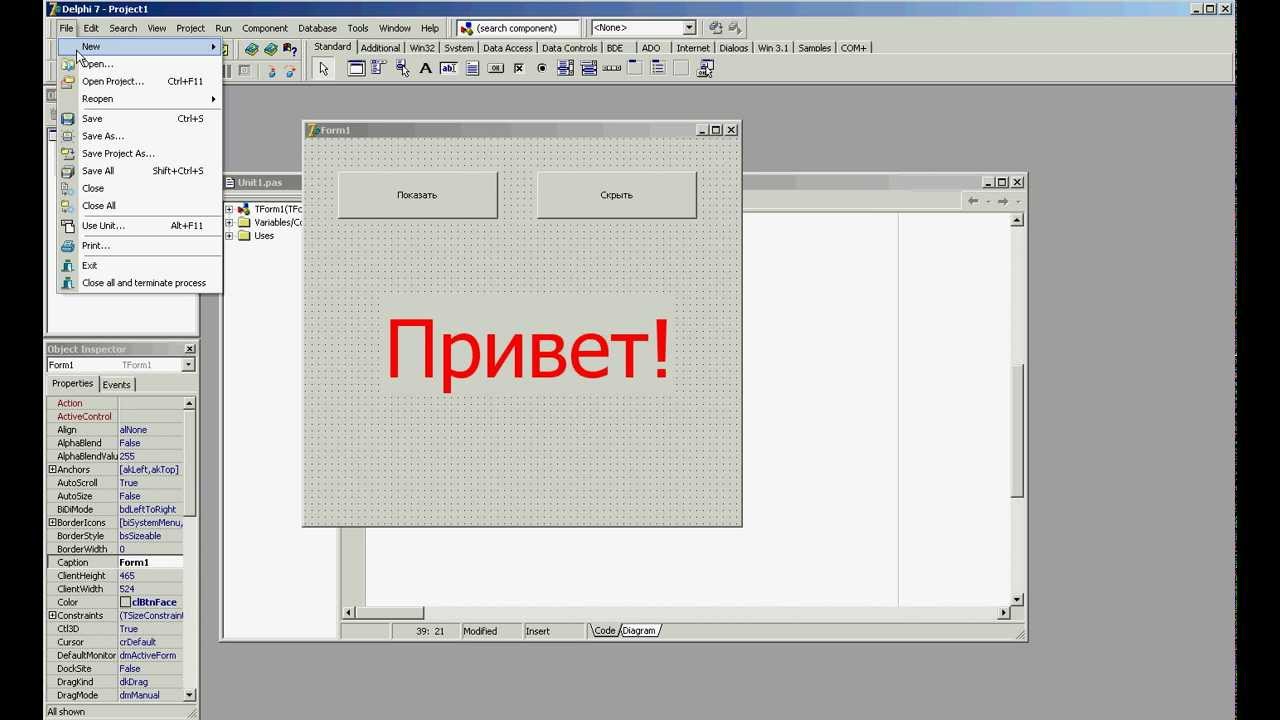Choose Open Project from File menu

[139, 81]
